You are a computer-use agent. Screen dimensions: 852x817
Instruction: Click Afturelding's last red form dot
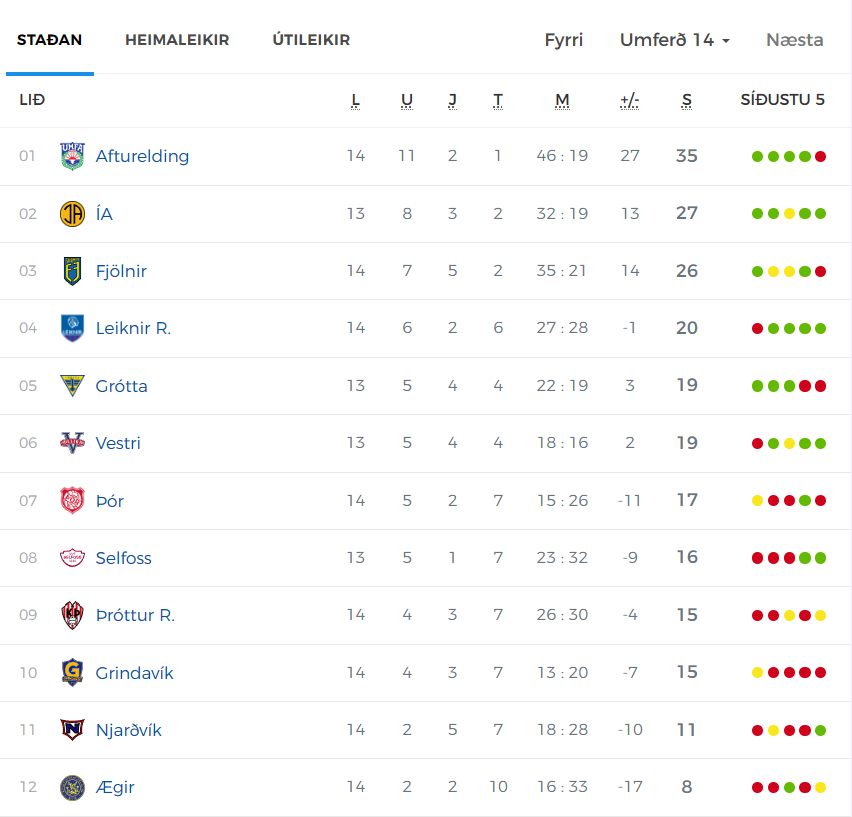pyautogui.click(x=820, y=156)
